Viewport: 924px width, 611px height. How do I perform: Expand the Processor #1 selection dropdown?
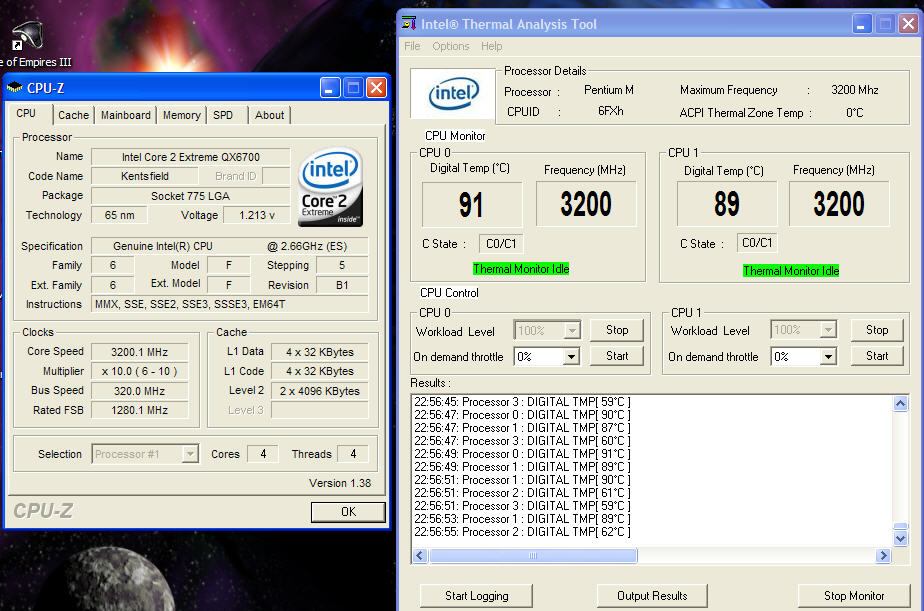click(190, 454)
